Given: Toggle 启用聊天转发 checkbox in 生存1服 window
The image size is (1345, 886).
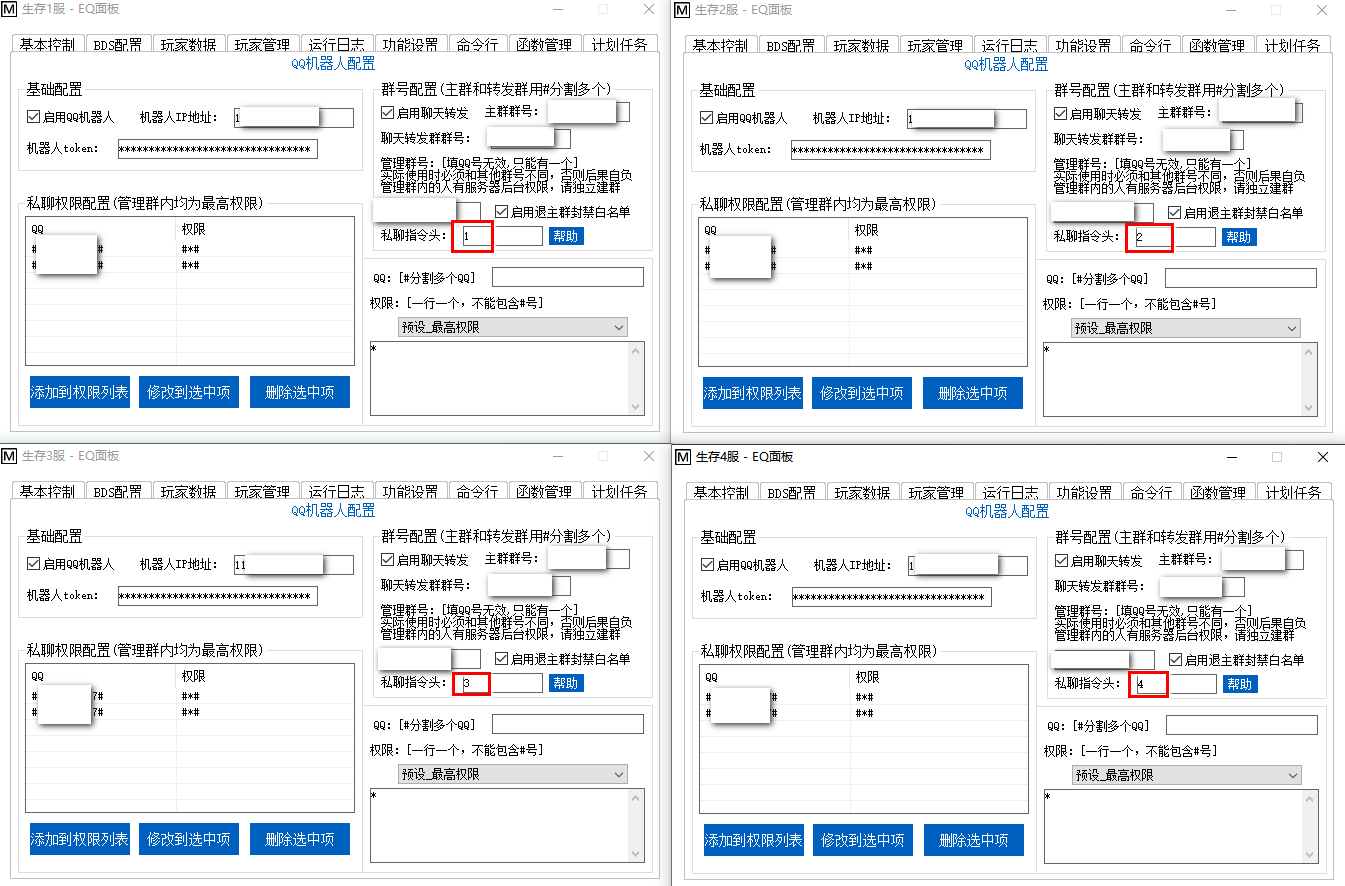Looking at the screenshot, I should (388, 112).
